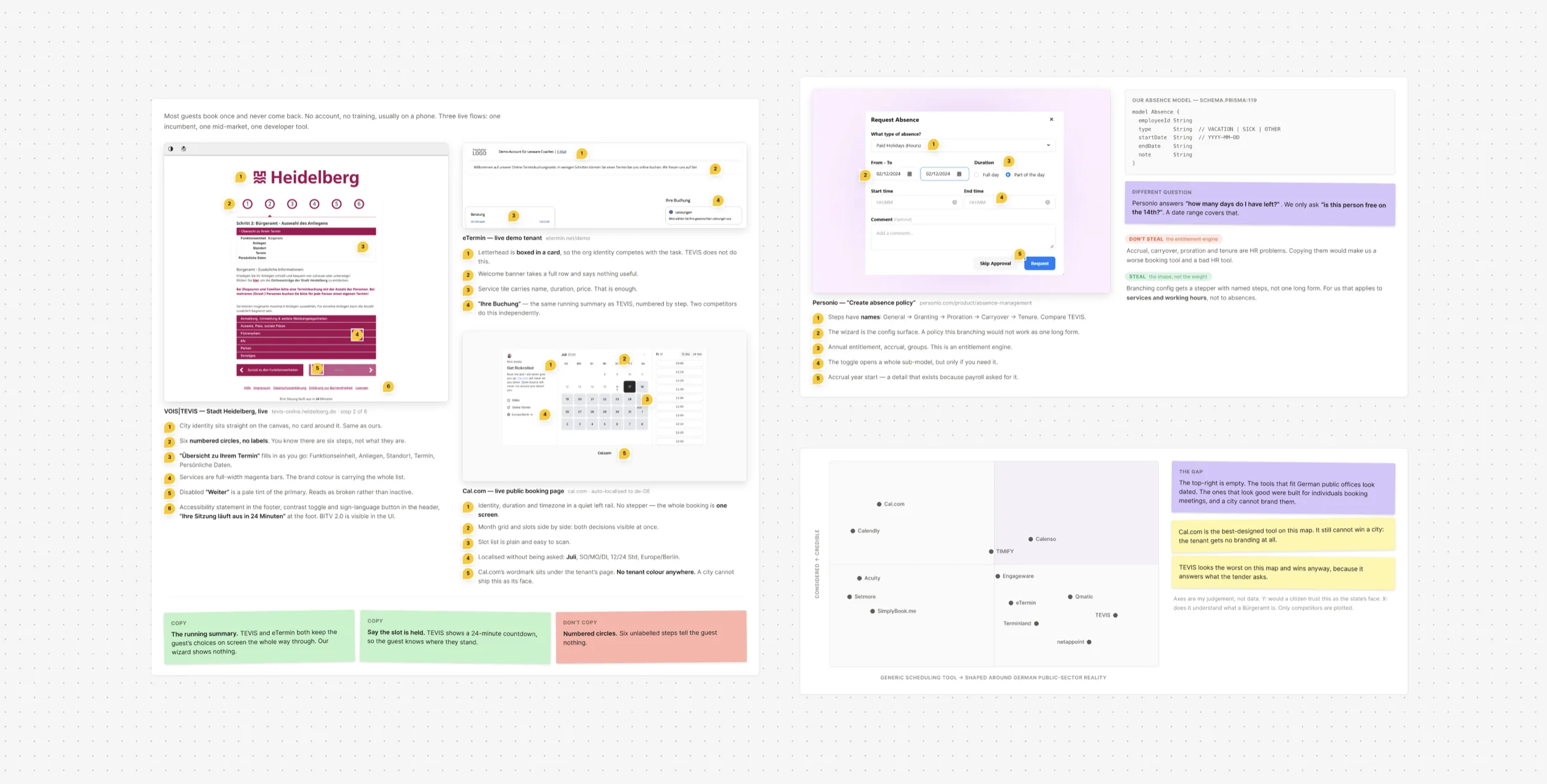The width and height of the screenshot is (1547, 784).
Task: Click the sign-language icon in Heidelberg header
Action: [x=184, y=149]
